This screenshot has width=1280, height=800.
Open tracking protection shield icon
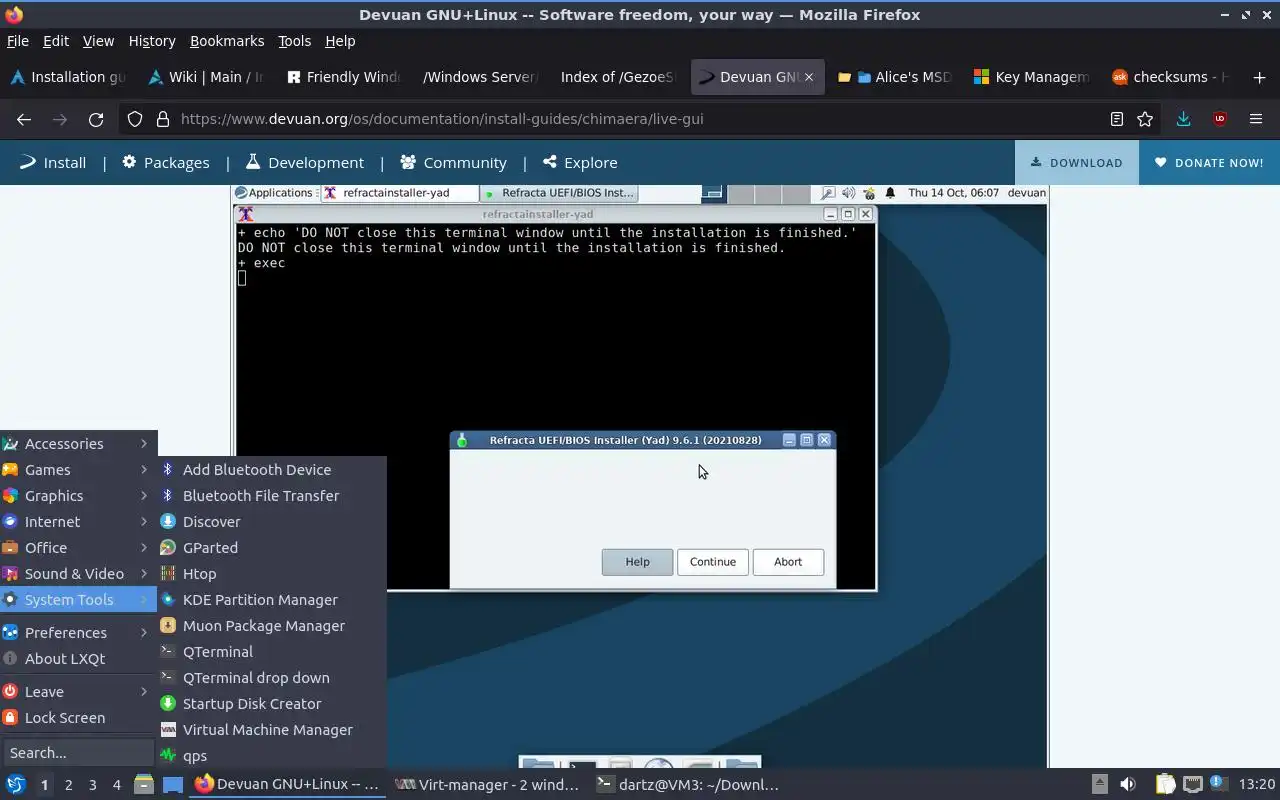(135, 119)
